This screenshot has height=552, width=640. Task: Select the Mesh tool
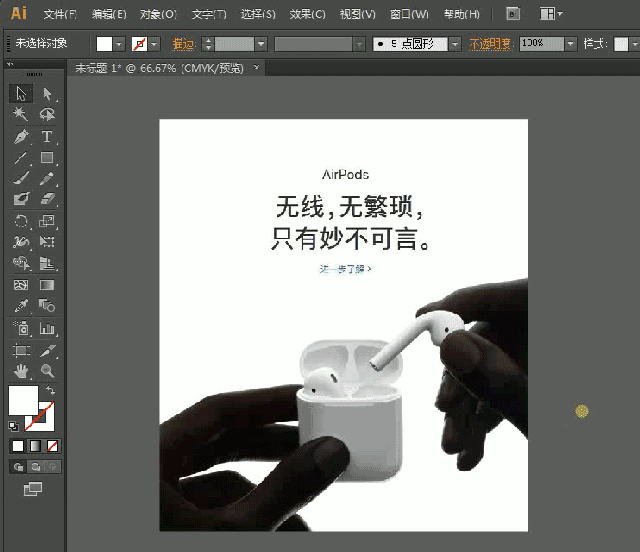21,285
